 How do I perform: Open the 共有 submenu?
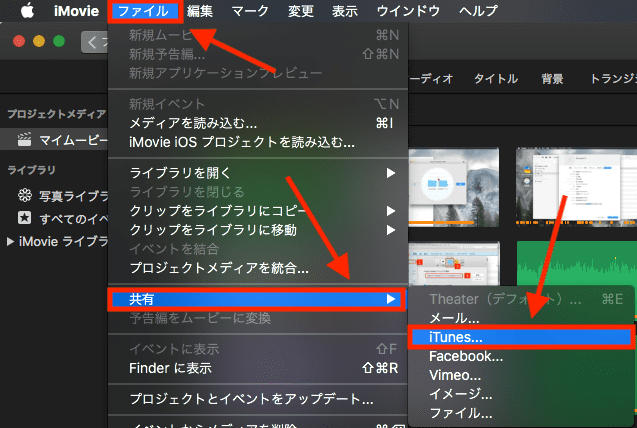[x=258, y=299]
